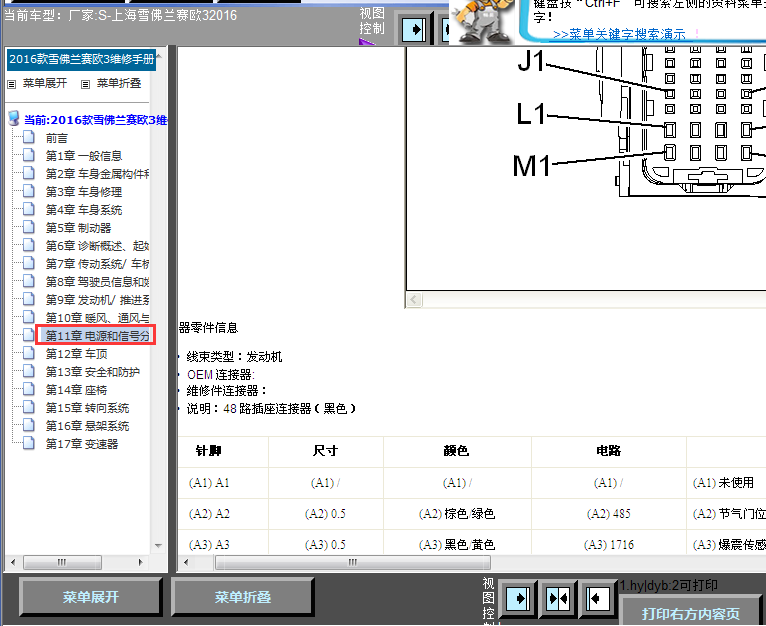766x626 pixels.
Task: Click the computer icon at the tree root
Action: click(14, 119)
